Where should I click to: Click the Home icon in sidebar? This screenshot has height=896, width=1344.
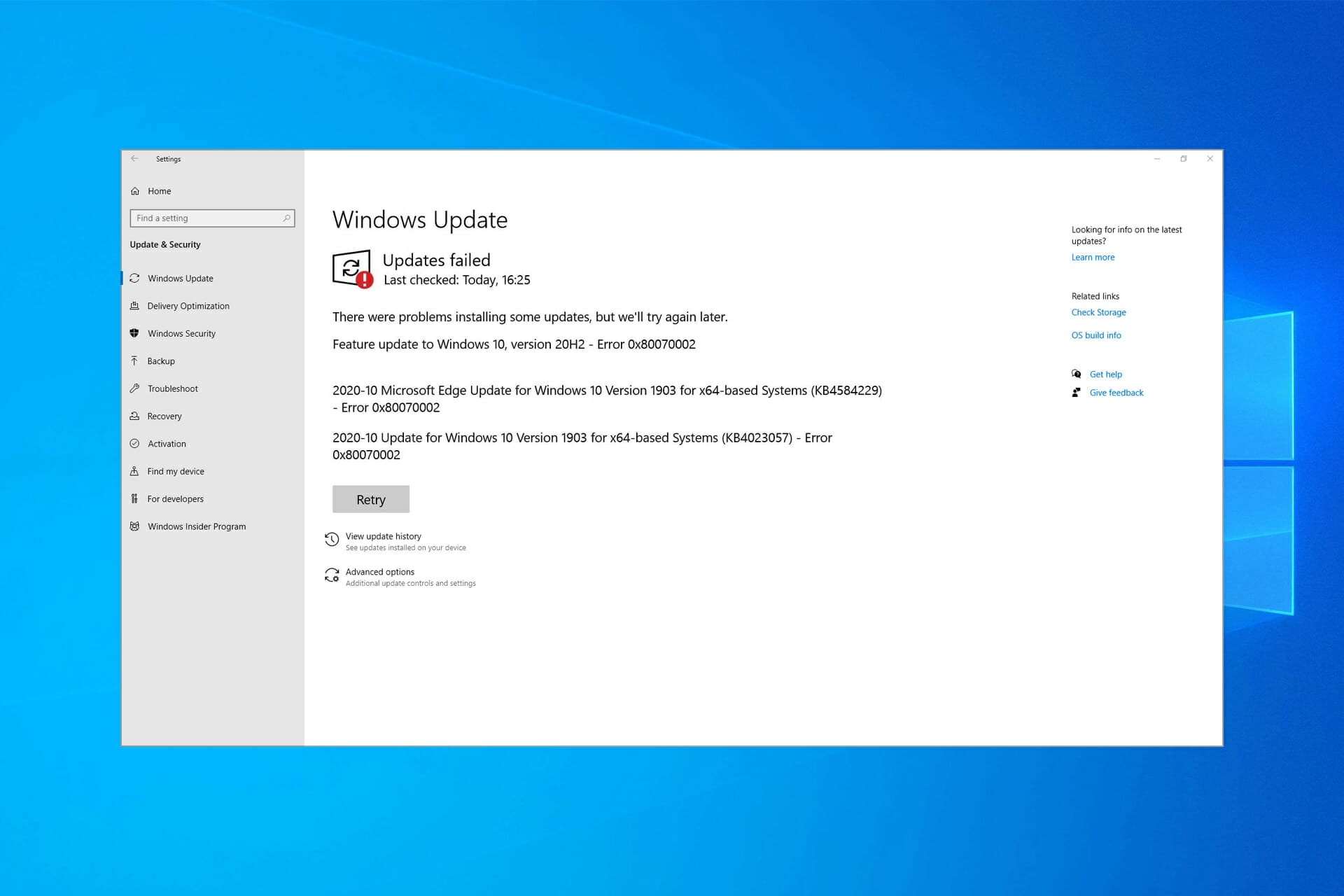click(x=135, y=191)
